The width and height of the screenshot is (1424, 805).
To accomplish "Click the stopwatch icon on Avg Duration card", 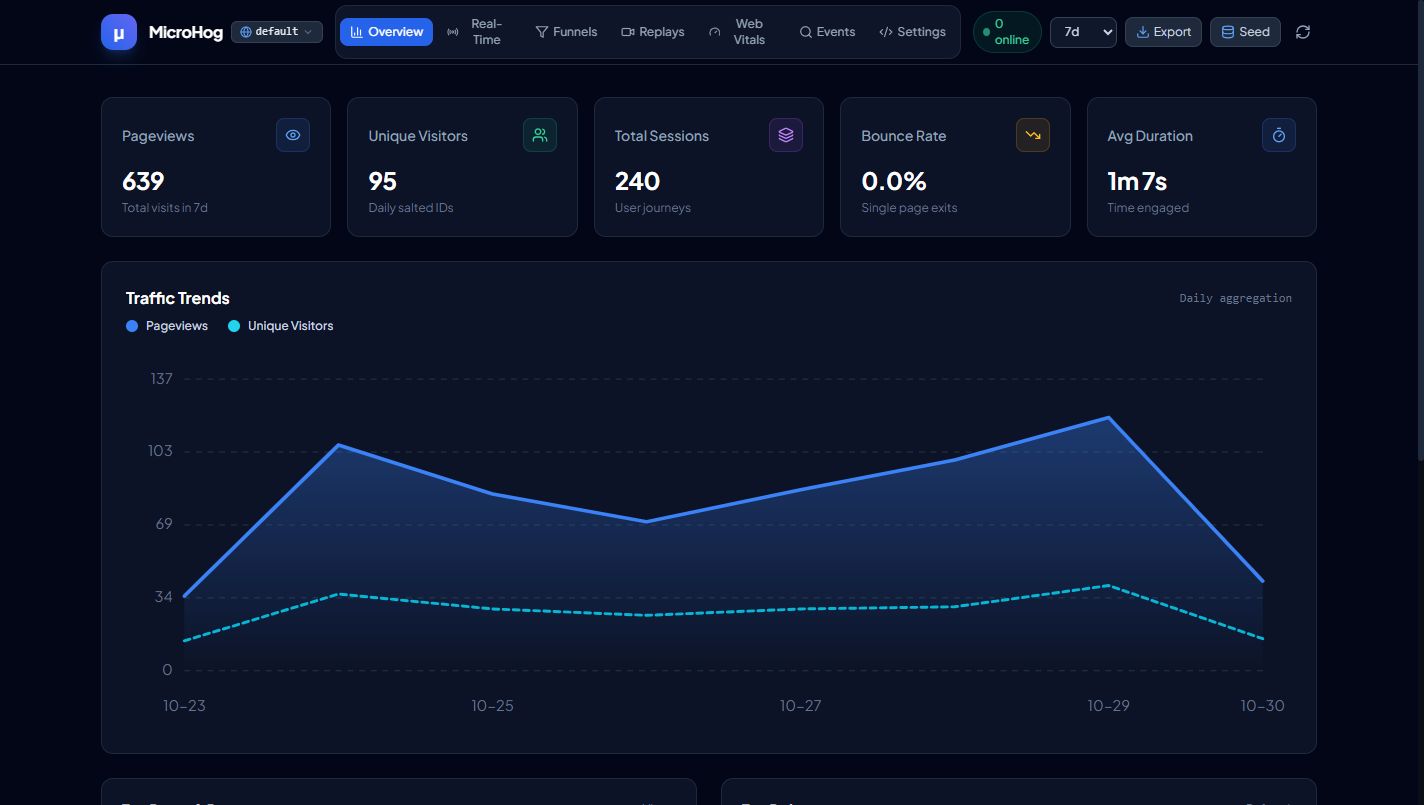I will 1279,135.
